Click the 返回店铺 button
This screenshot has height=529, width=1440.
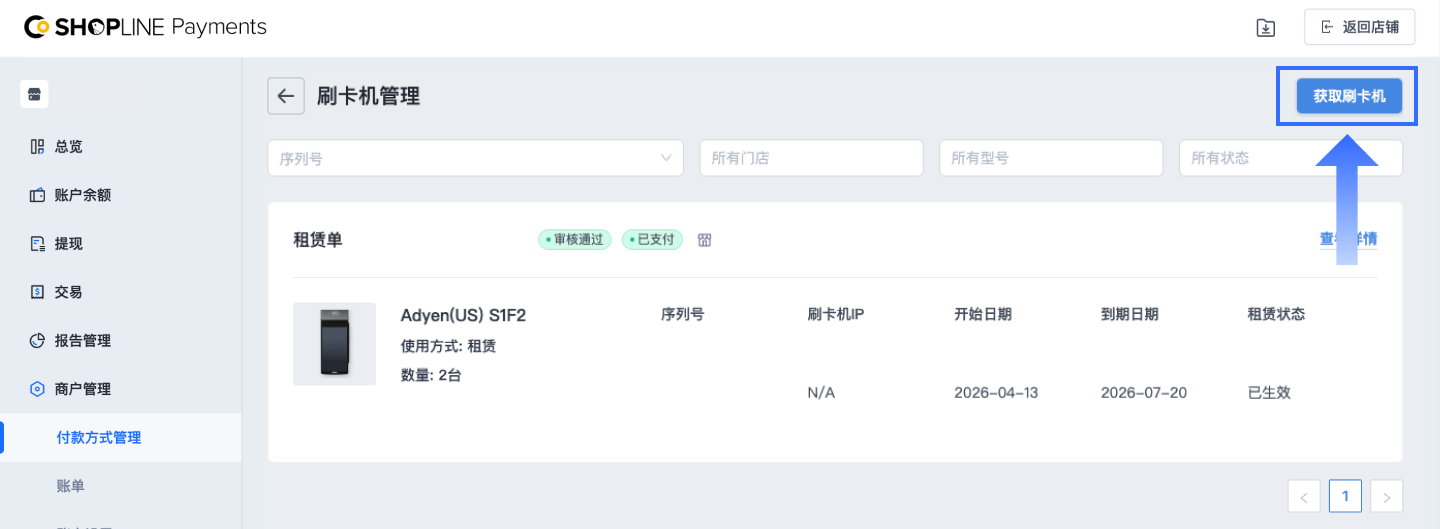click(1359, 27)
